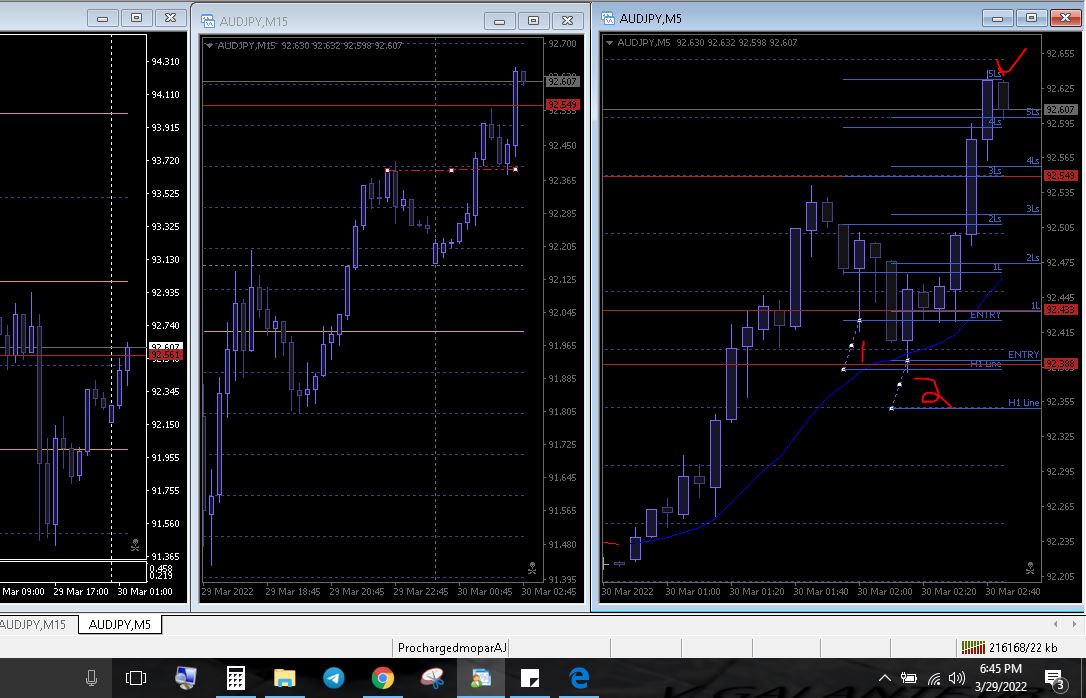1086x698 pixels.
Task: Open the Snipping Tool taskbar icon
Action: 431,678
